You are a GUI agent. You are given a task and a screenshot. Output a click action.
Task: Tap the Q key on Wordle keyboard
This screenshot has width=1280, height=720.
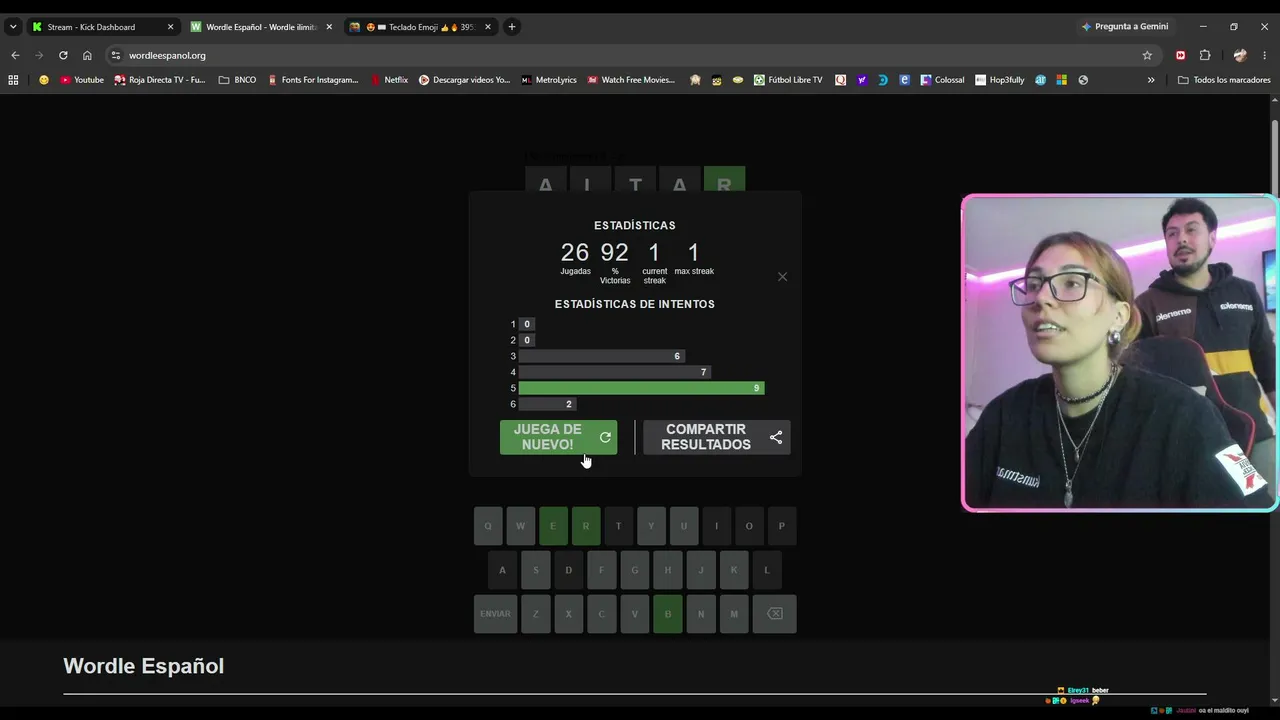point(488,526)
